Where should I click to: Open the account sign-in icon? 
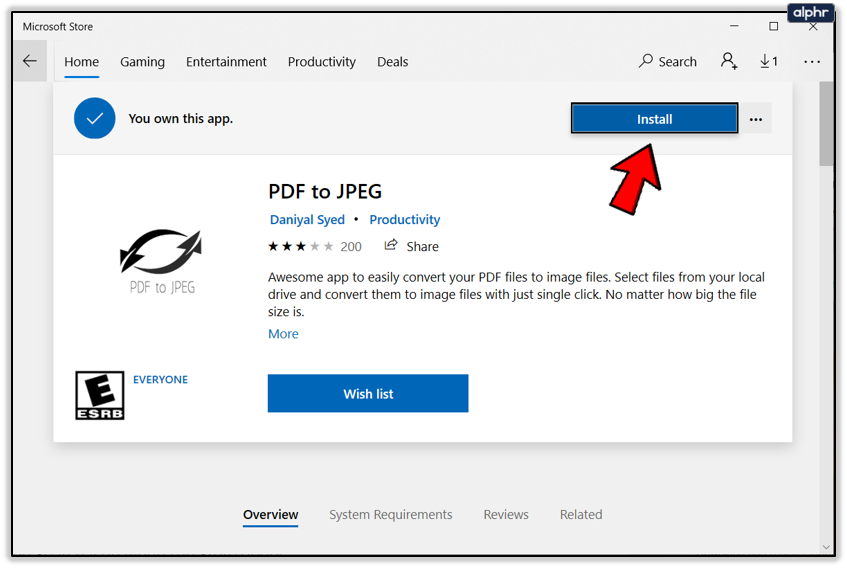pos(729,61)
